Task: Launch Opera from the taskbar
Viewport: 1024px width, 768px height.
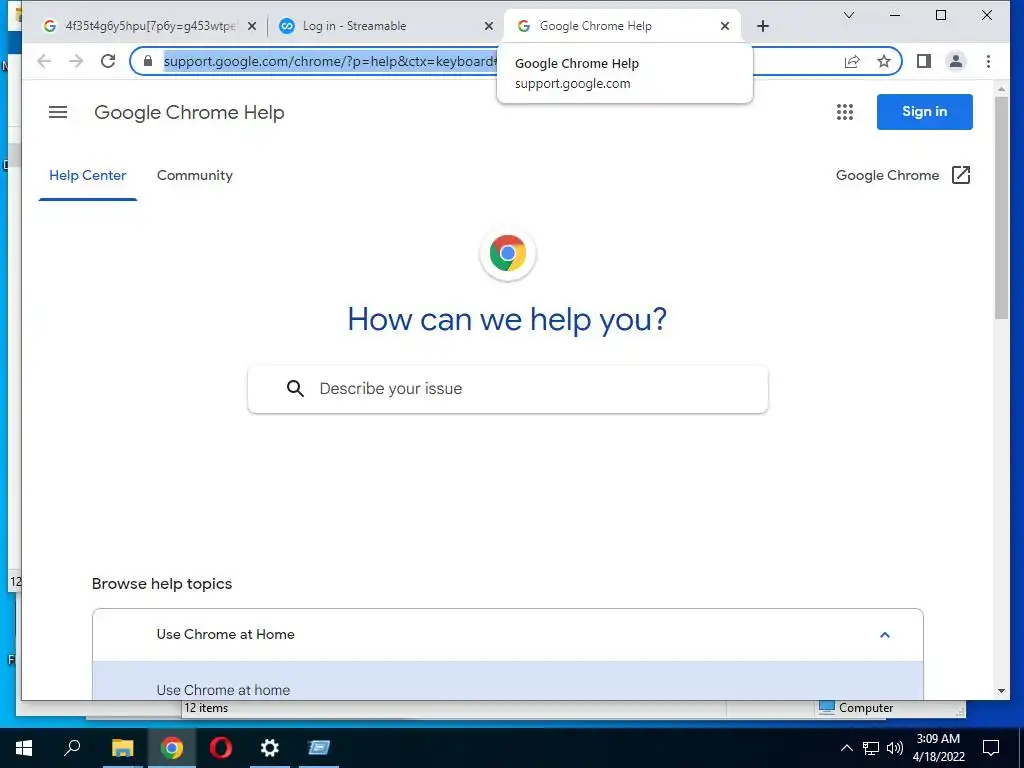Action: pyautogui.click(x=221, y=748)
